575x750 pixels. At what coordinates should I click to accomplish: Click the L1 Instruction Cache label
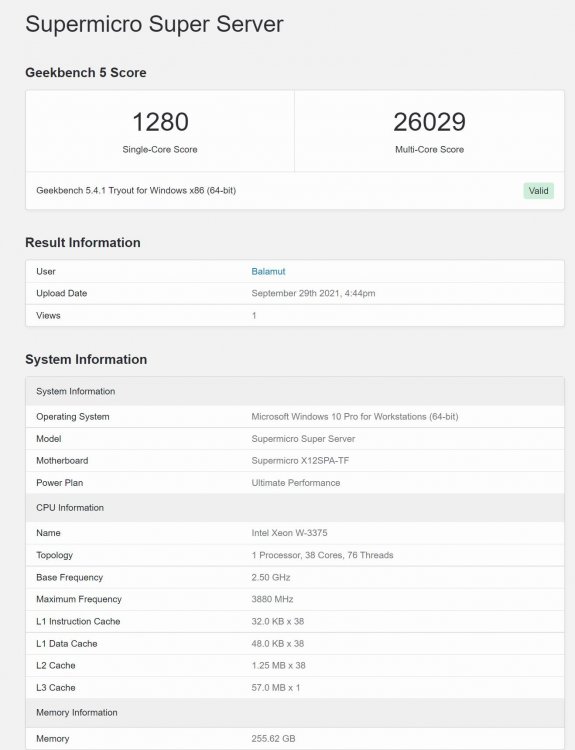point(78,621)
